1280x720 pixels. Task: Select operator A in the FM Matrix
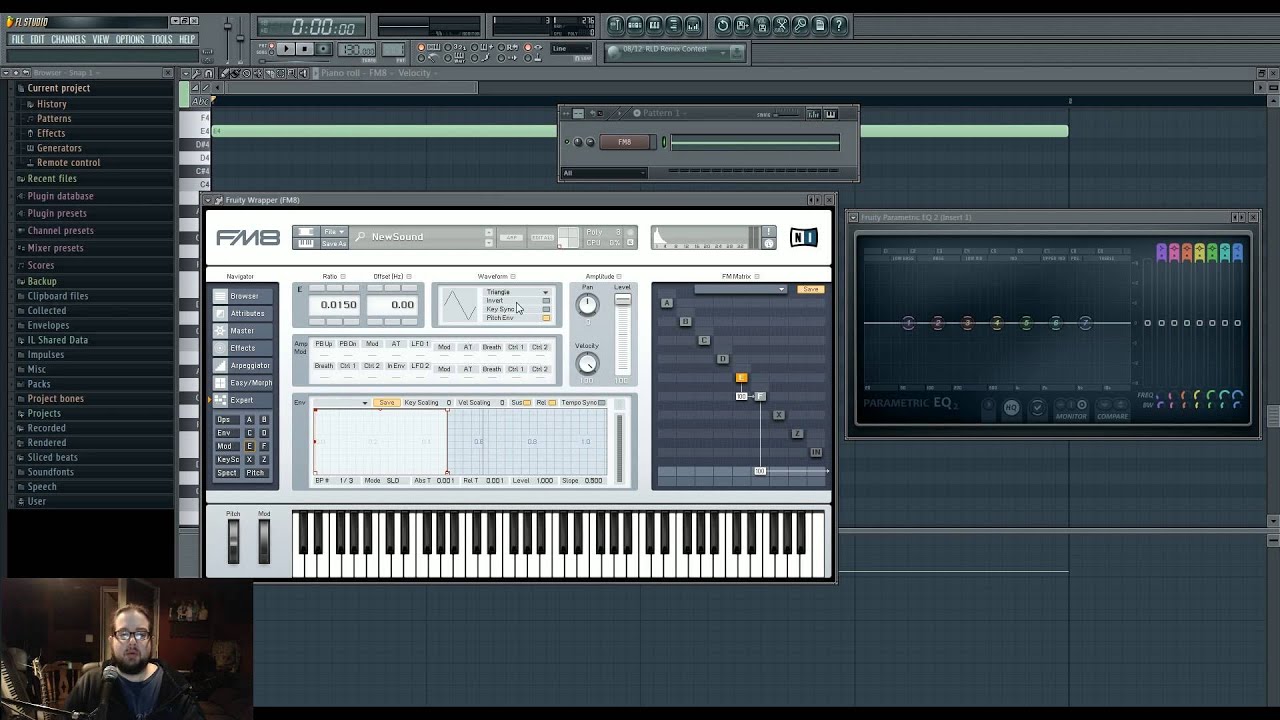[x=667, y=303]
